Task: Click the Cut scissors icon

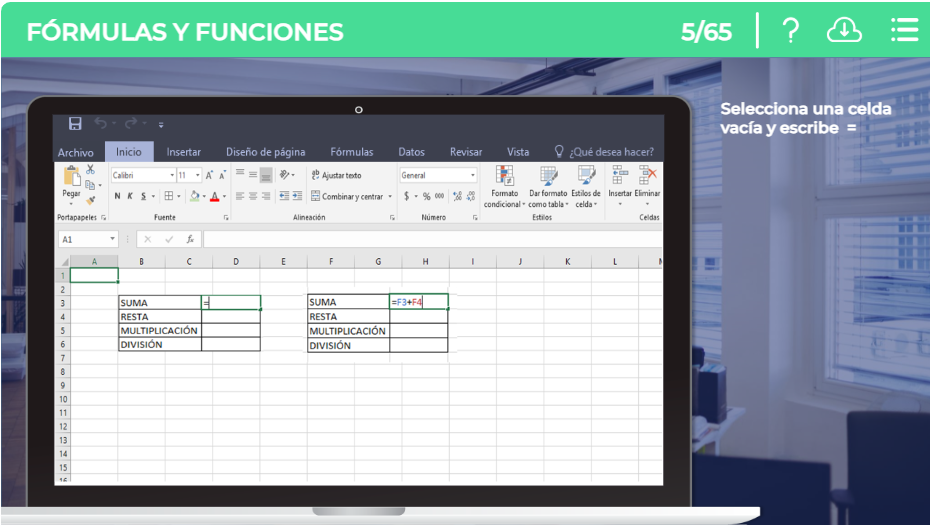Action: point(90,170)
